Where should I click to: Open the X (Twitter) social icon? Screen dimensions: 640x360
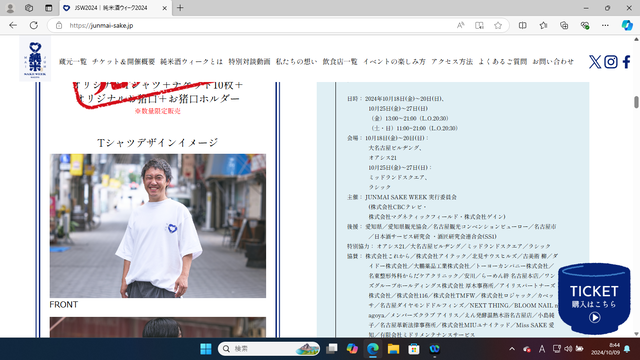coord(595,62)
